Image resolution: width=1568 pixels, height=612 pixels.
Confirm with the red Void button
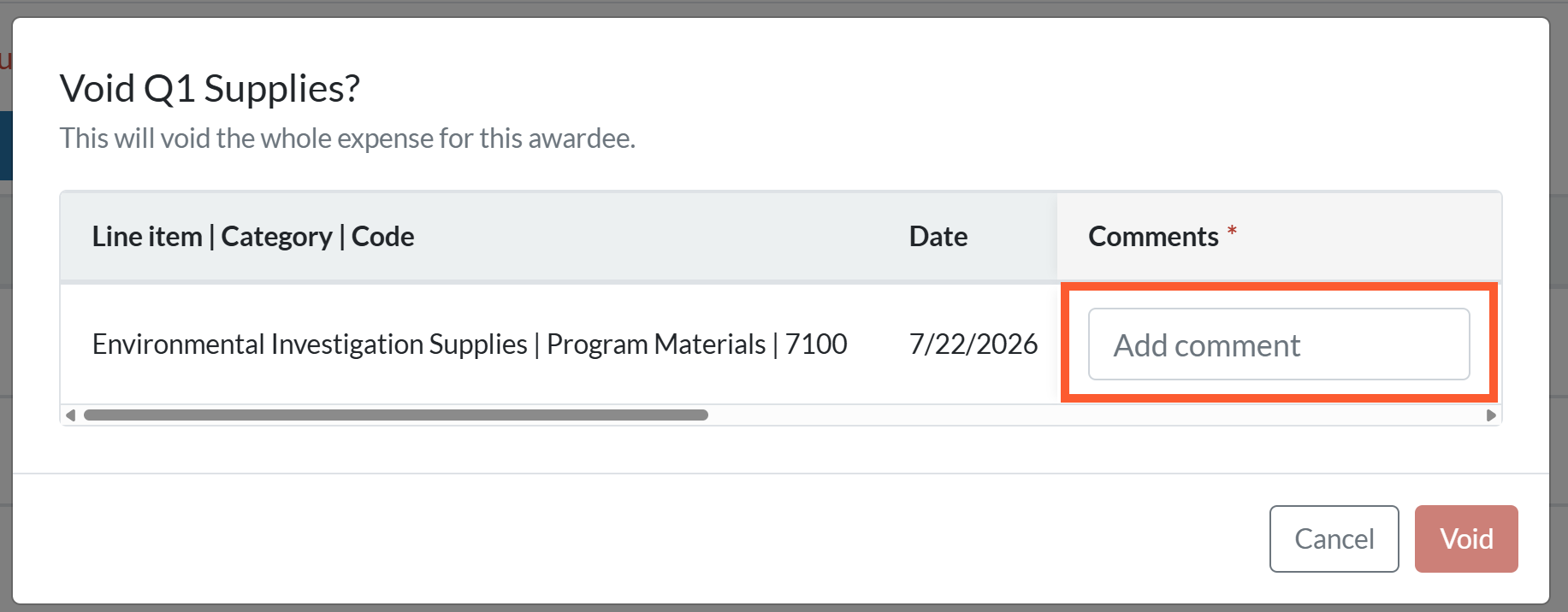(x=1466, y=538)
